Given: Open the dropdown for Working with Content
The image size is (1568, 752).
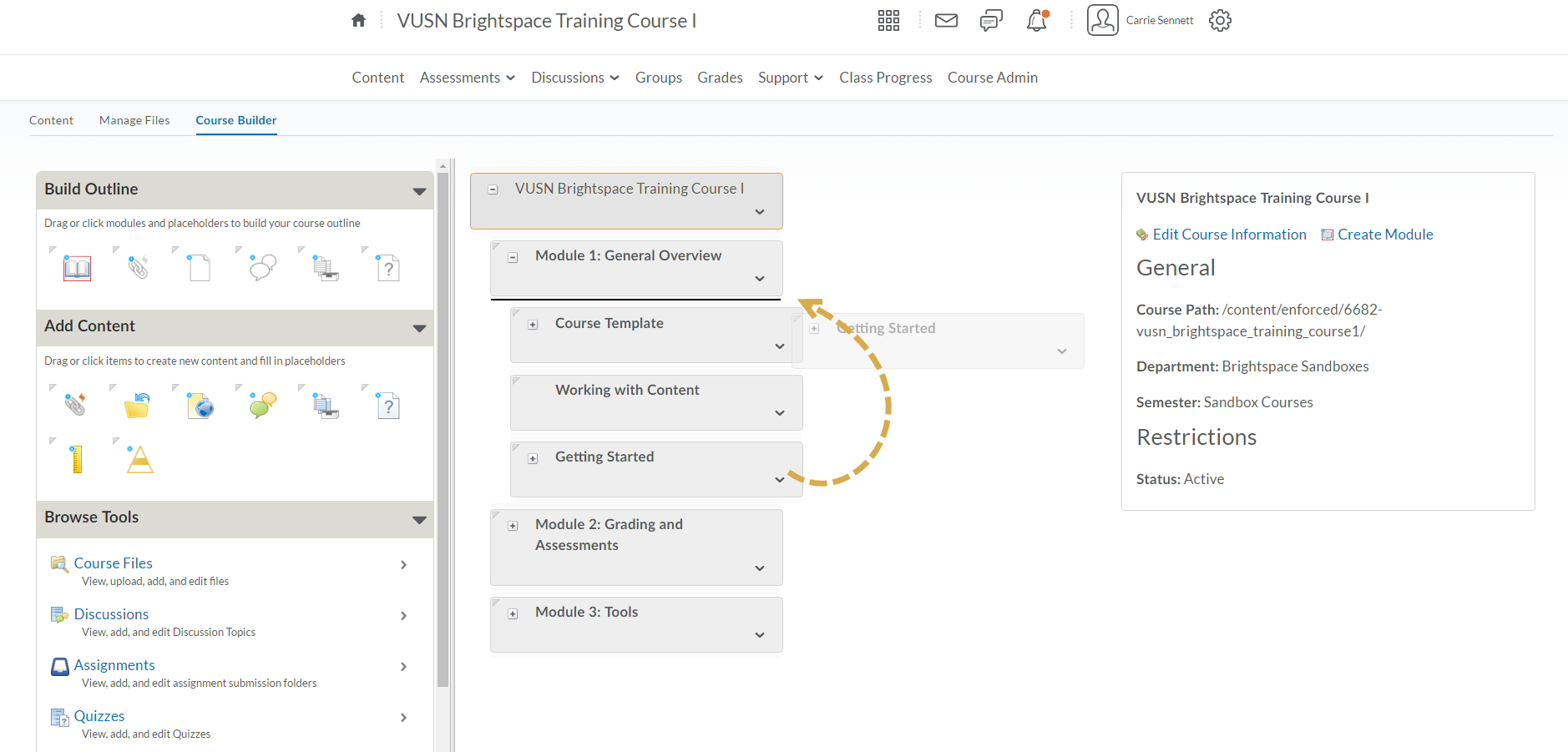Looking at the screenshot, I should click(780, 413).
